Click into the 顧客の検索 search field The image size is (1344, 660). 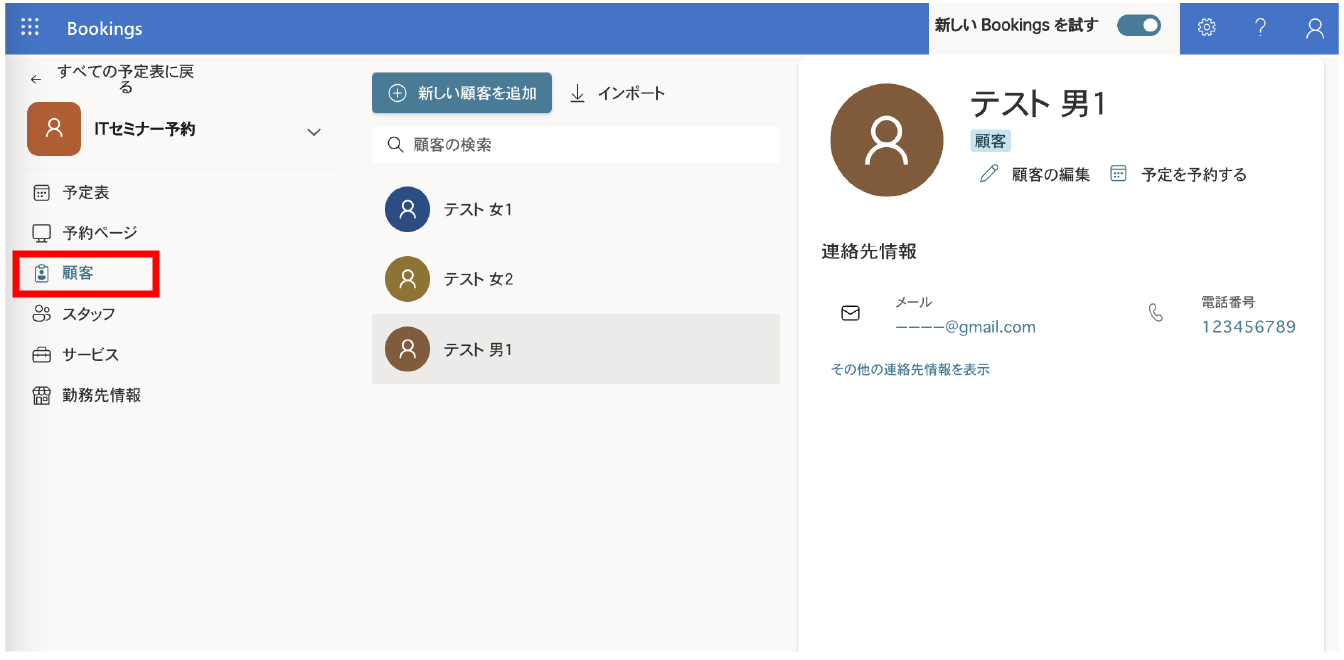590,145
